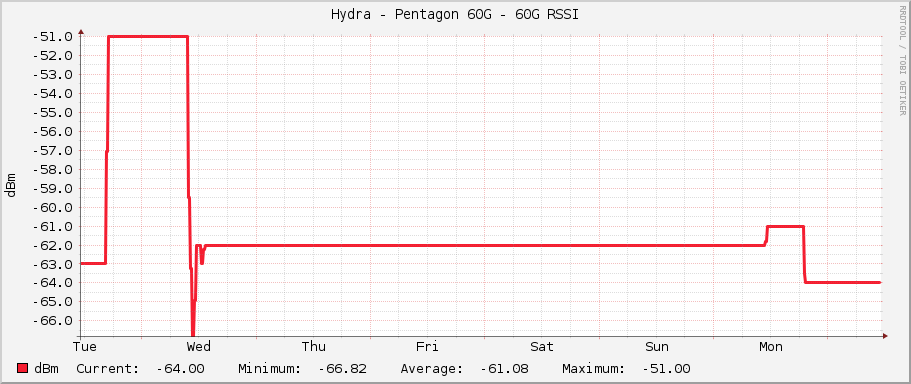Click the '-56.0' y-axis value
The width and height of the screenshot is (911, 384).
click(x=52, y=131)
